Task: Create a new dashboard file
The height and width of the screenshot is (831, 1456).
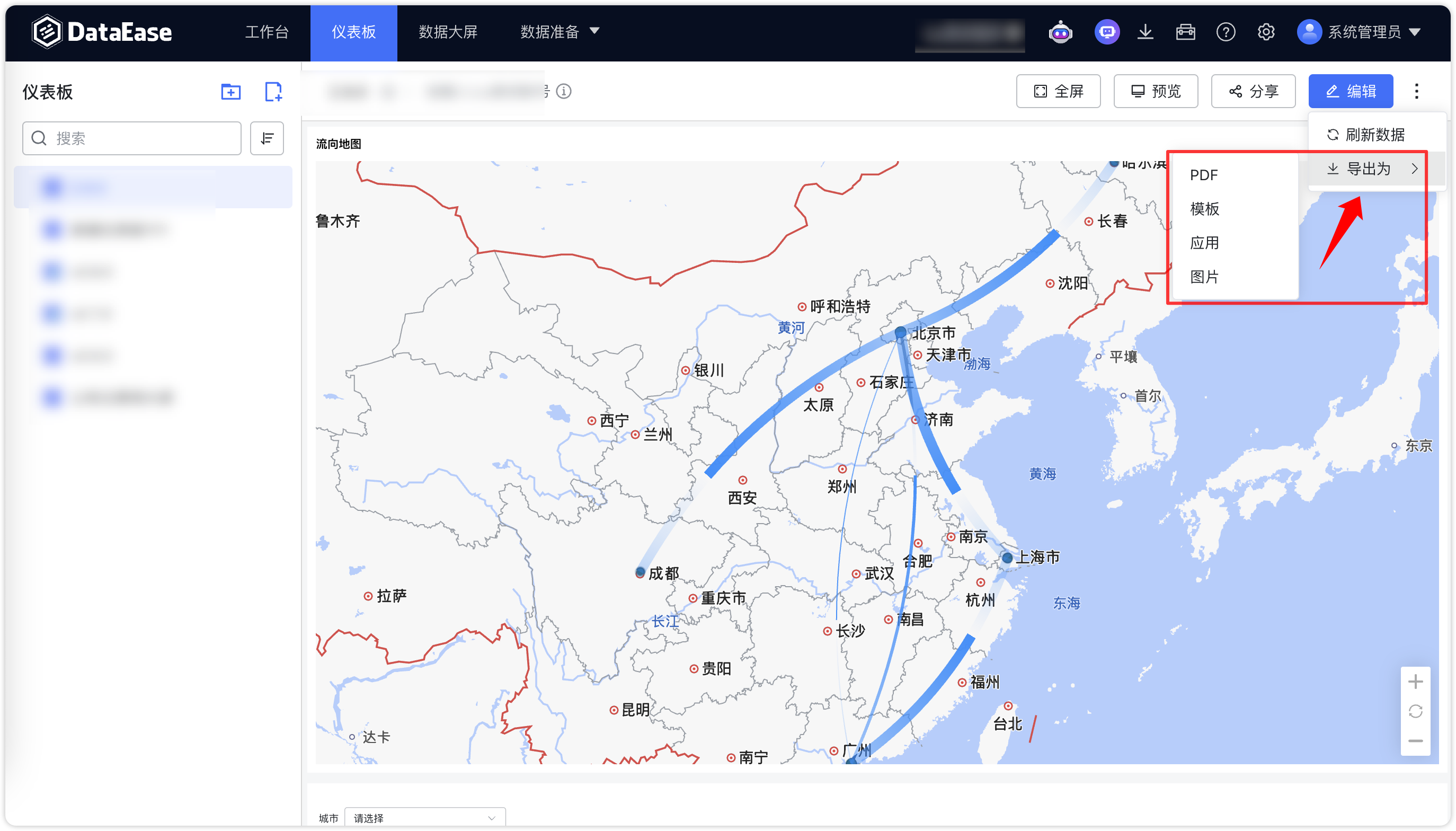Action: click(273, 92)
